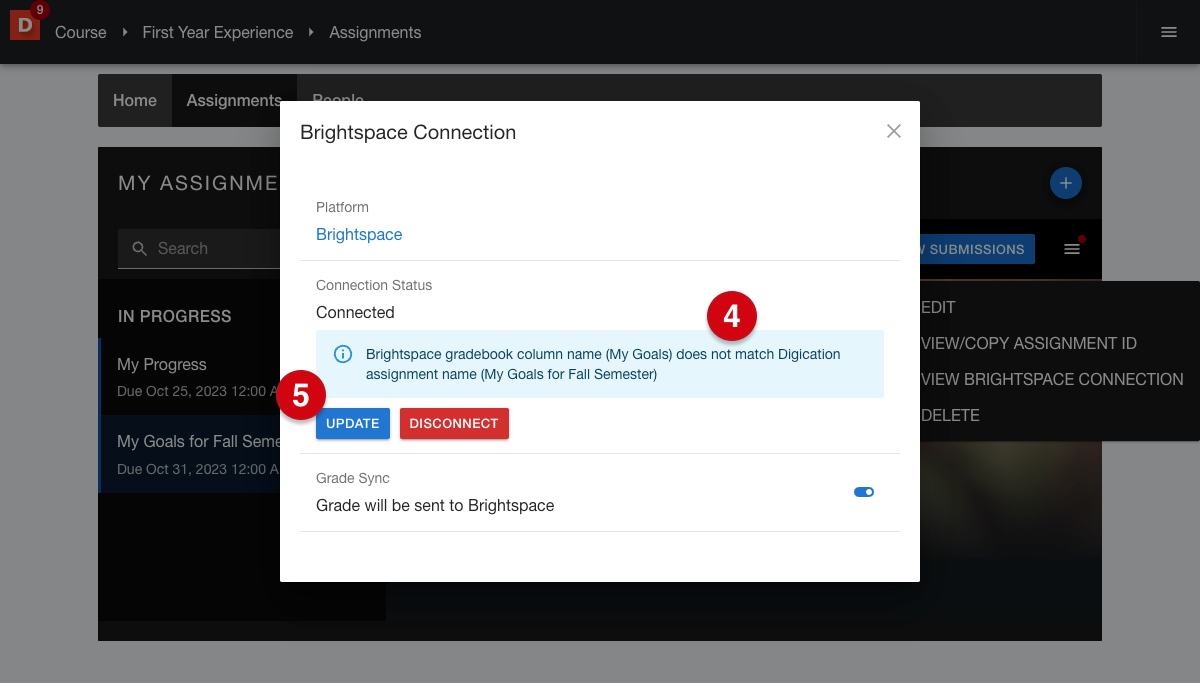Click the assignment Search field

[x=199, y=249]
